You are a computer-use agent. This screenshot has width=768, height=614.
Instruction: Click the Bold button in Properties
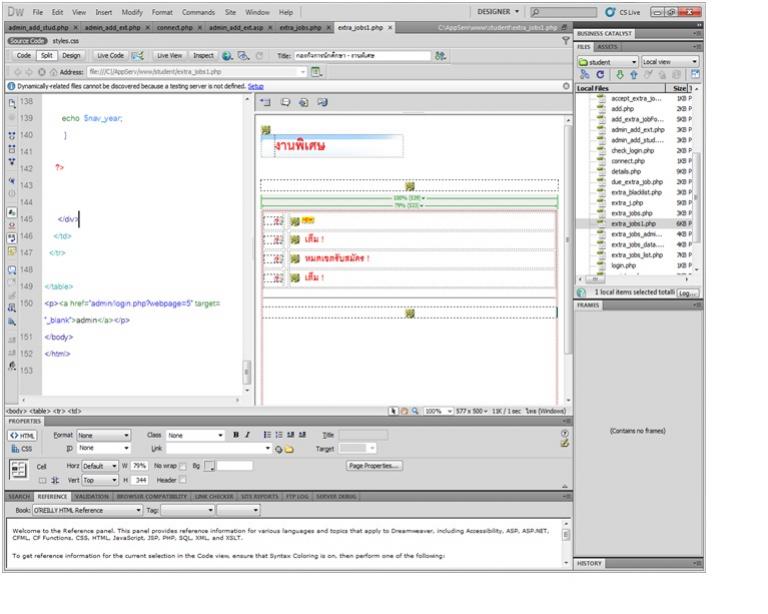coord(236,435)
